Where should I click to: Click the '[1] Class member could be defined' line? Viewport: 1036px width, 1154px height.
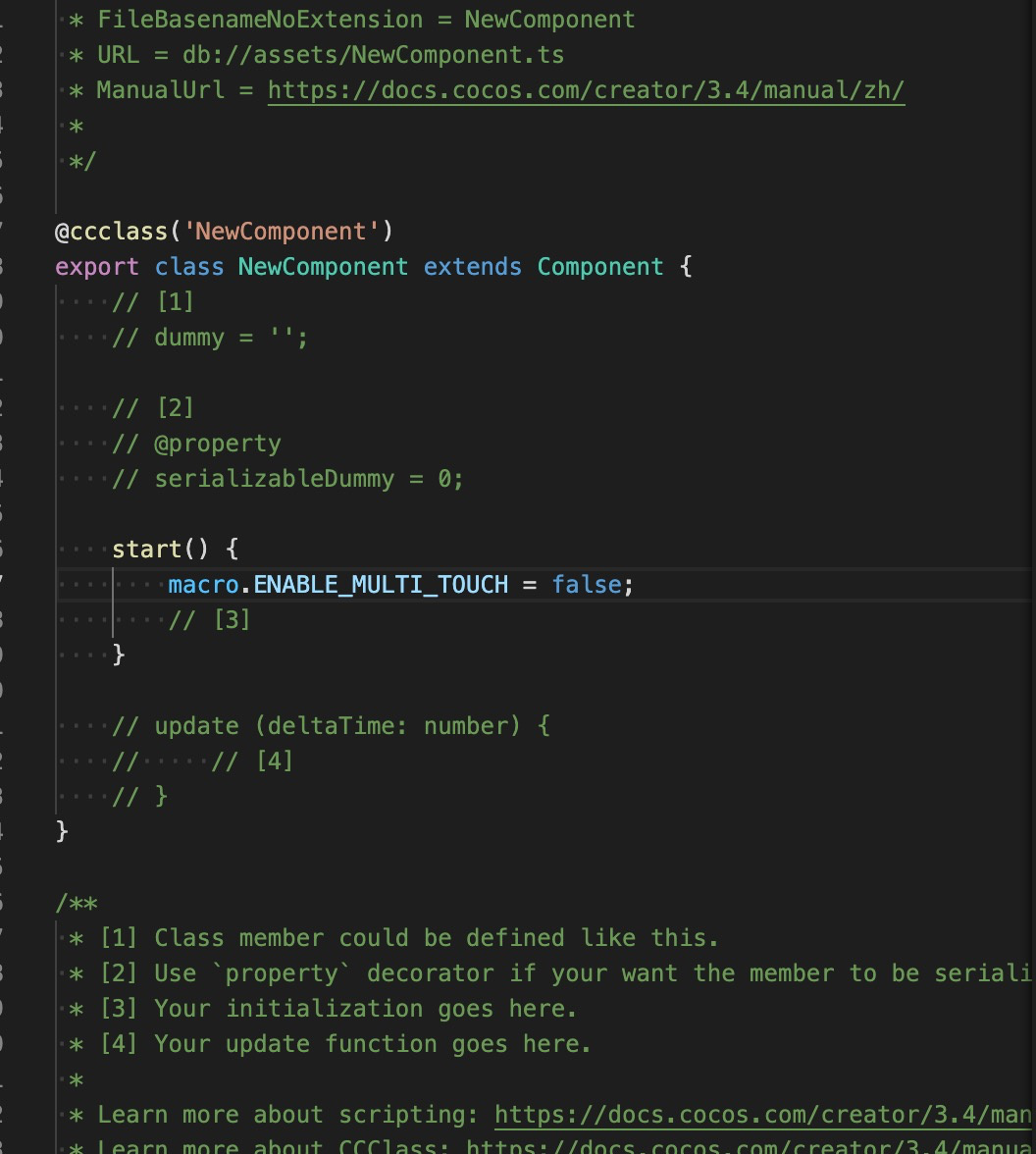point(409,938)
